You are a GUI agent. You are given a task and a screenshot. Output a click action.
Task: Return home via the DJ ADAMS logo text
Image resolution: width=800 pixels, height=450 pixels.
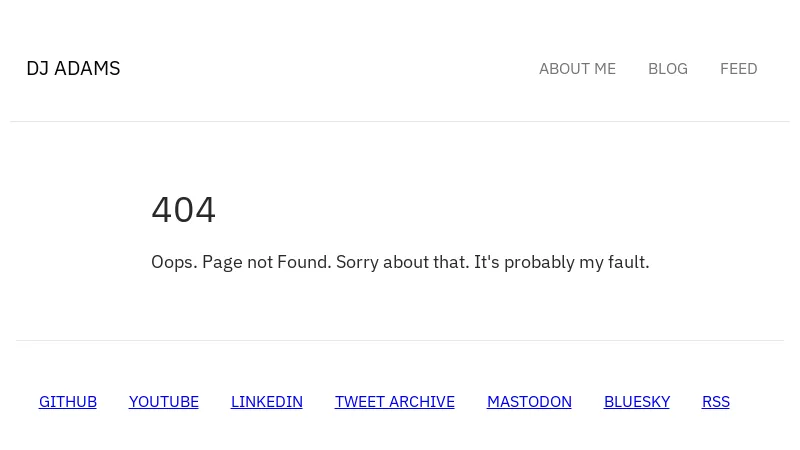pos(73,68)
